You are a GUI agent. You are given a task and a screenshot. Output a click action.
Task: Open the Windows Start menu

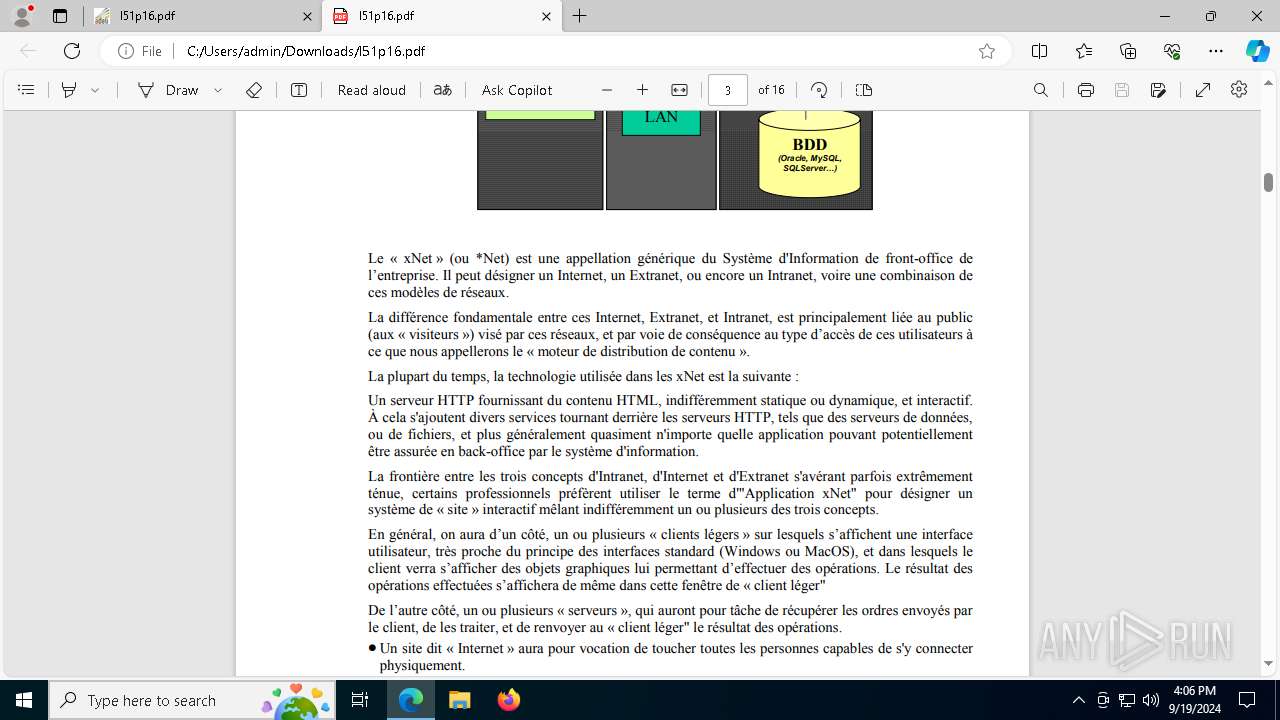tap(24, 700)
